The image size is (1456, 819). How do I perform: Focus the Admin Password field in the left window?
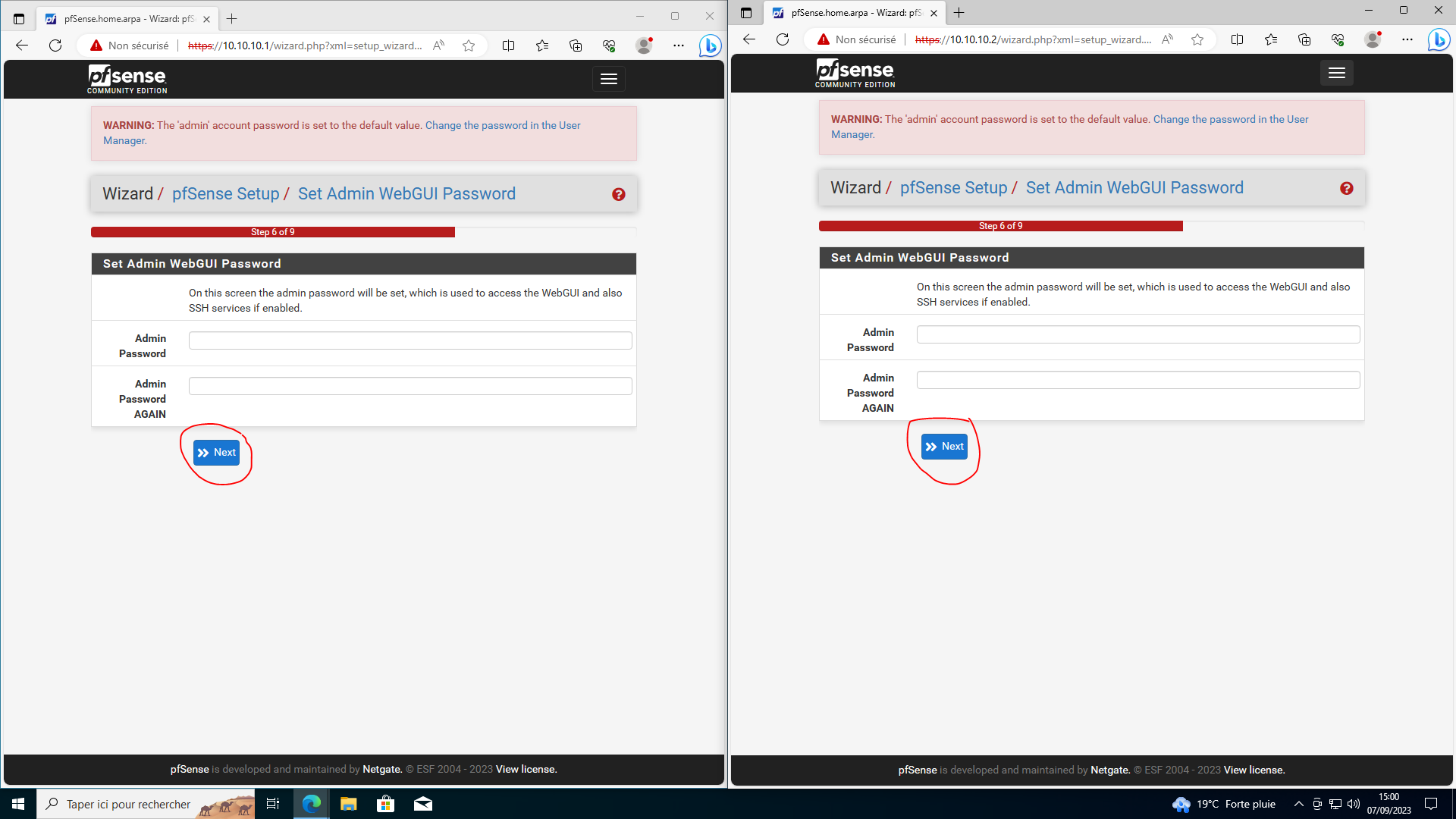(410, 340)
